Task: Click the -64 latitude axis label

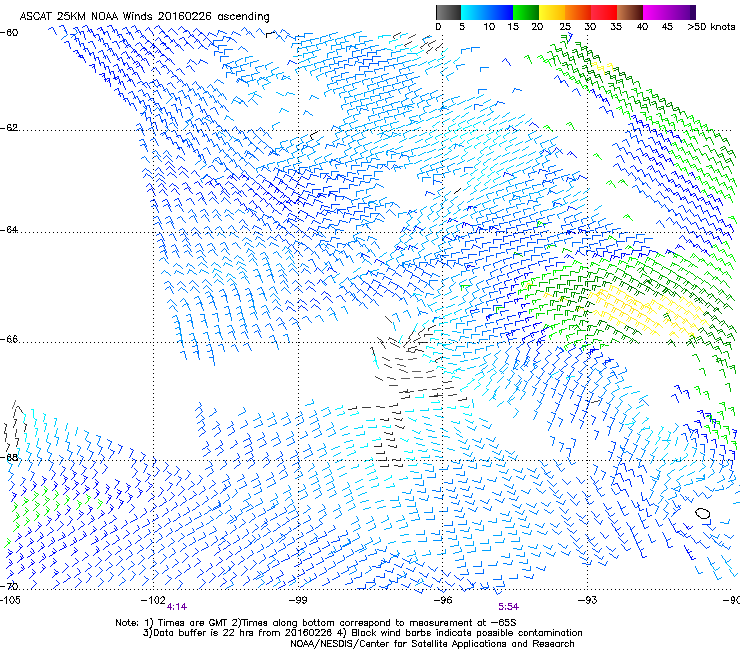Action: pyautogui.click(x=9, y=229)
